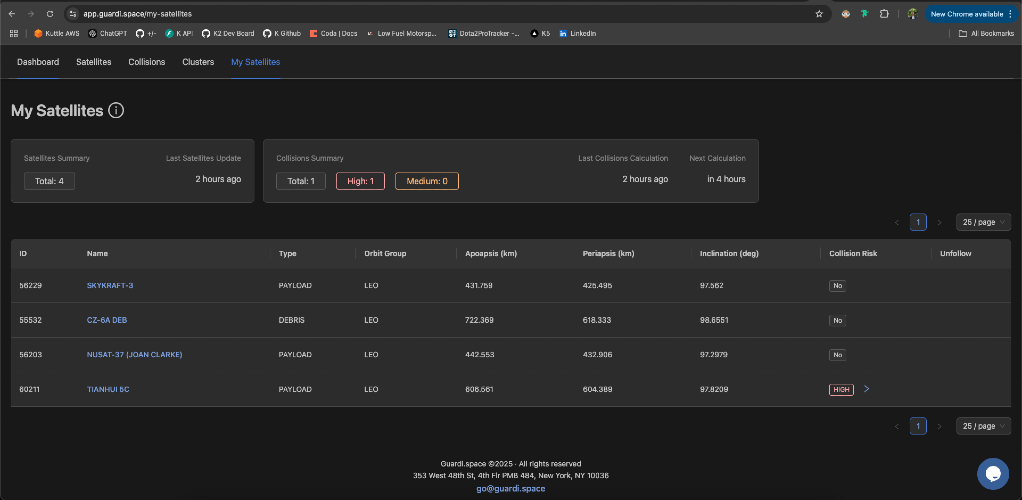Open the All Bookmarks folder
The height and width of the screenshot is (500, 1022).
tap(986, 33)
